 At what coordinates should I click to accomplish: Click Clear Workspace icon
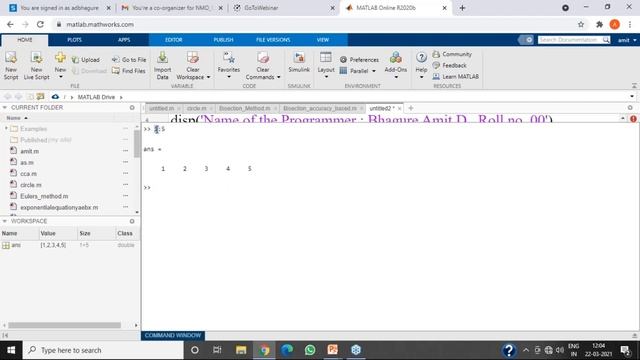(x=193, y=58)
